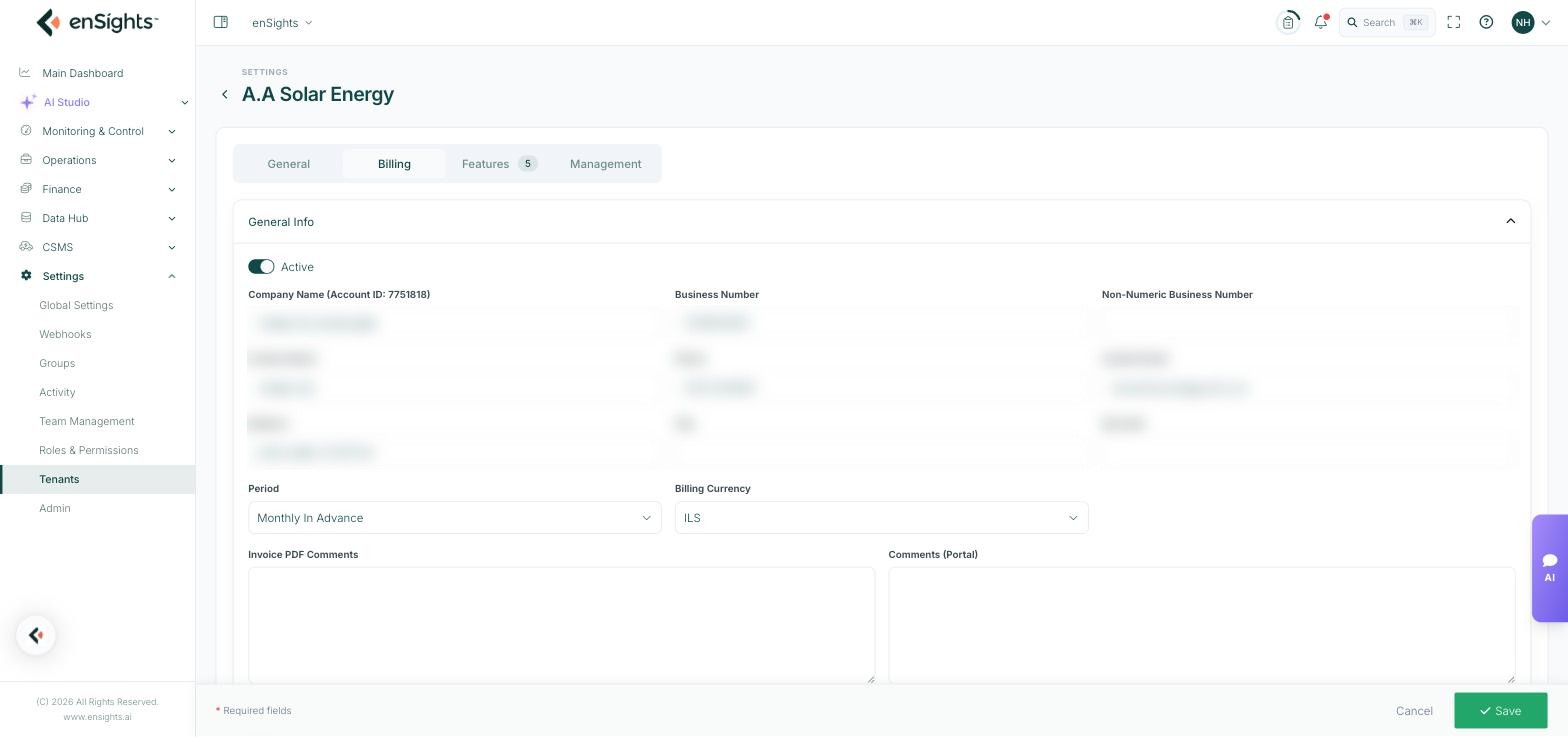Go back using the arrow beside A.A Solar Energy

point(225,94)
